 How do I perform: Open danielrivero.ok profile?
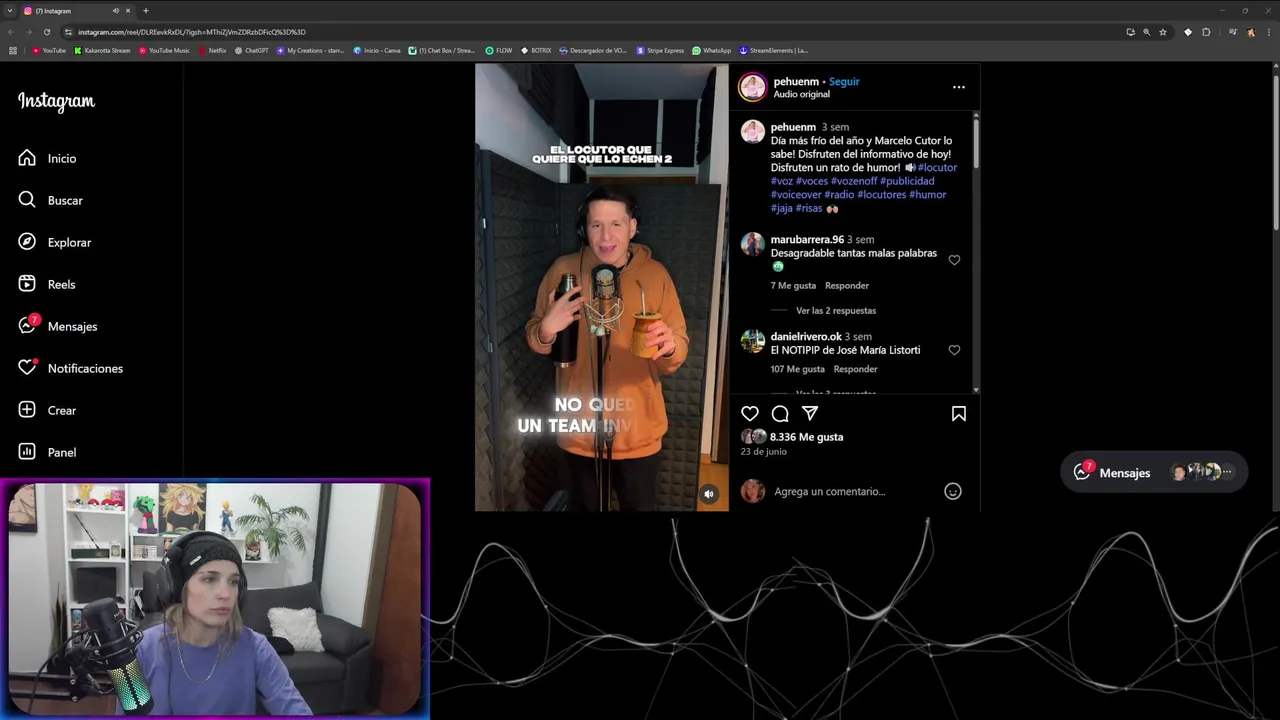point(806,337)
